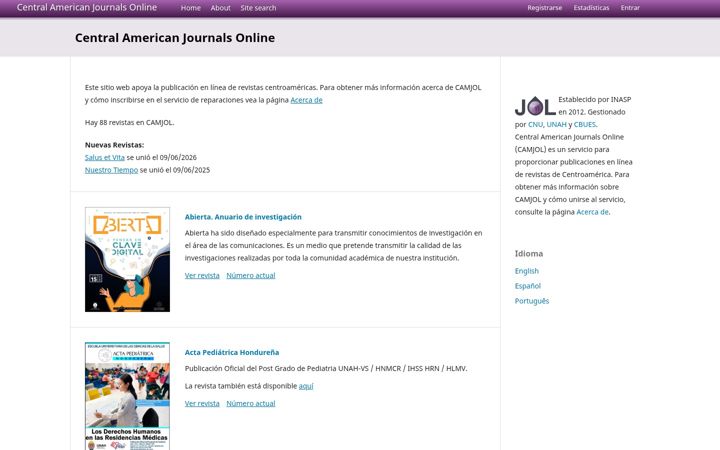
Task: Open the Home menu item
Action: [191, 8]
